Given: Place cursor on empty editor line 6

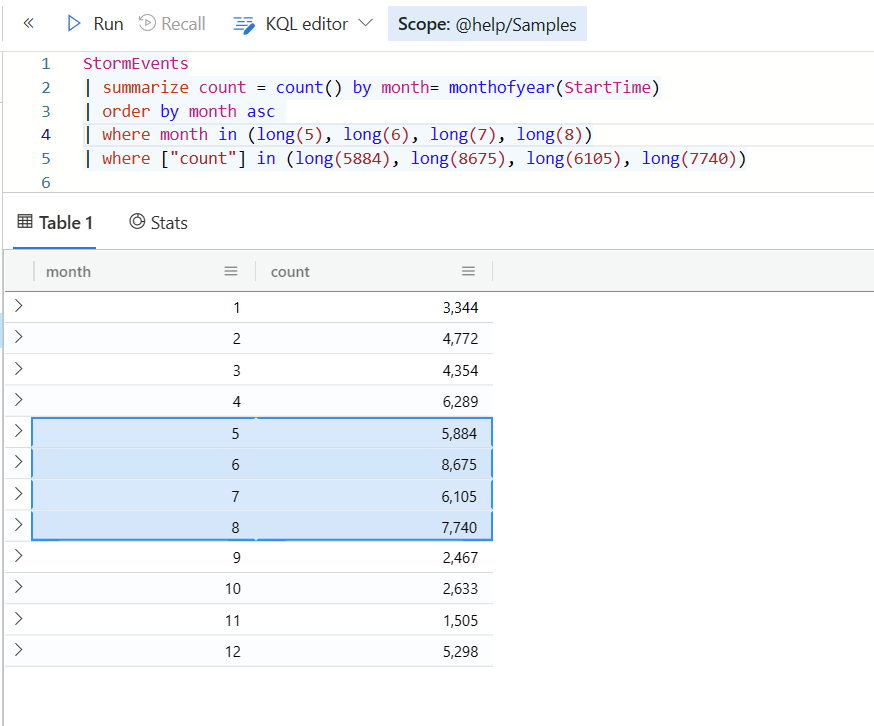Looking at the screenshot, I should tap(300, 183).
